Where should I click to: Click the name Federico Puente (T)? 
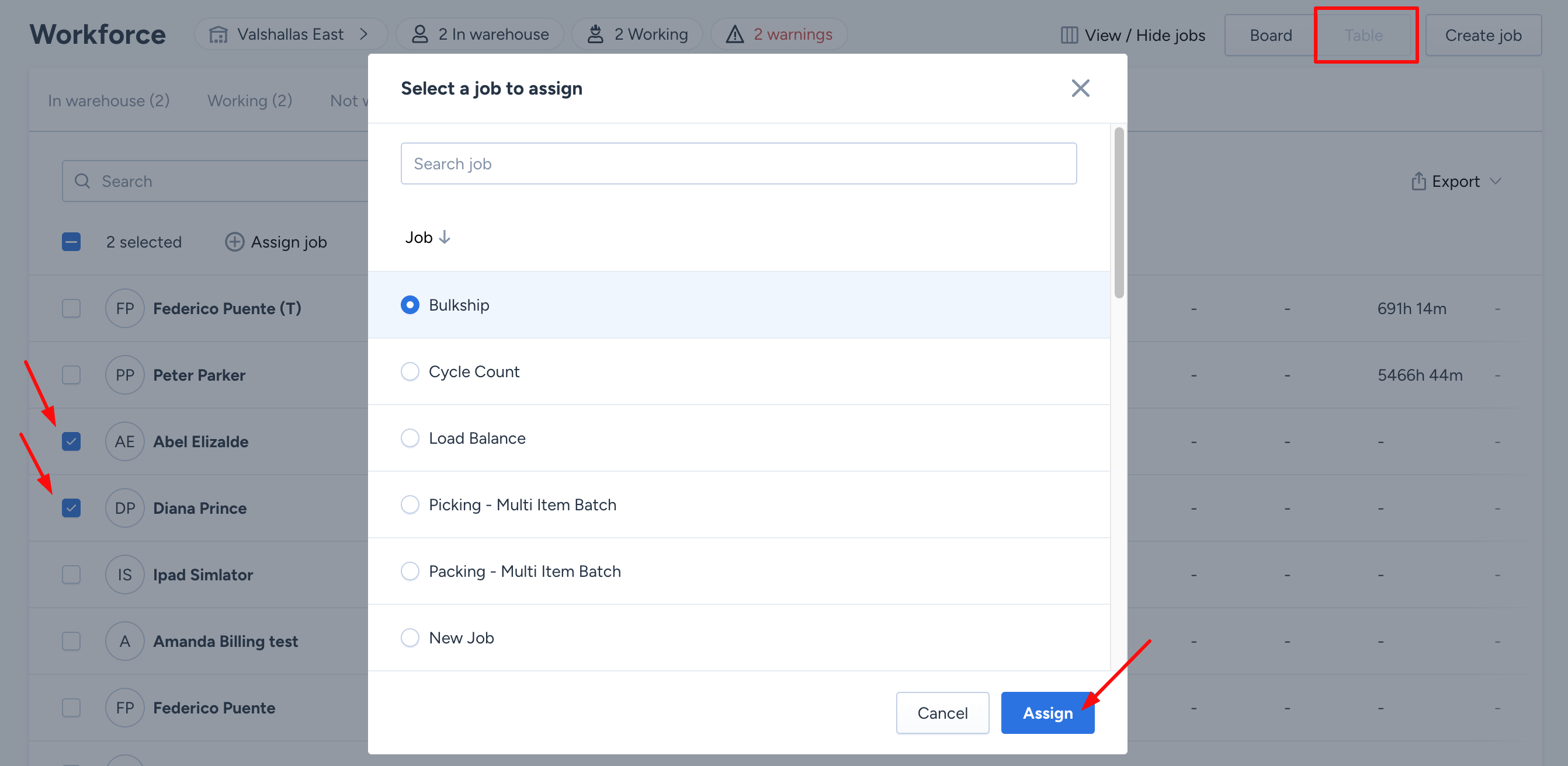(227, 308)
